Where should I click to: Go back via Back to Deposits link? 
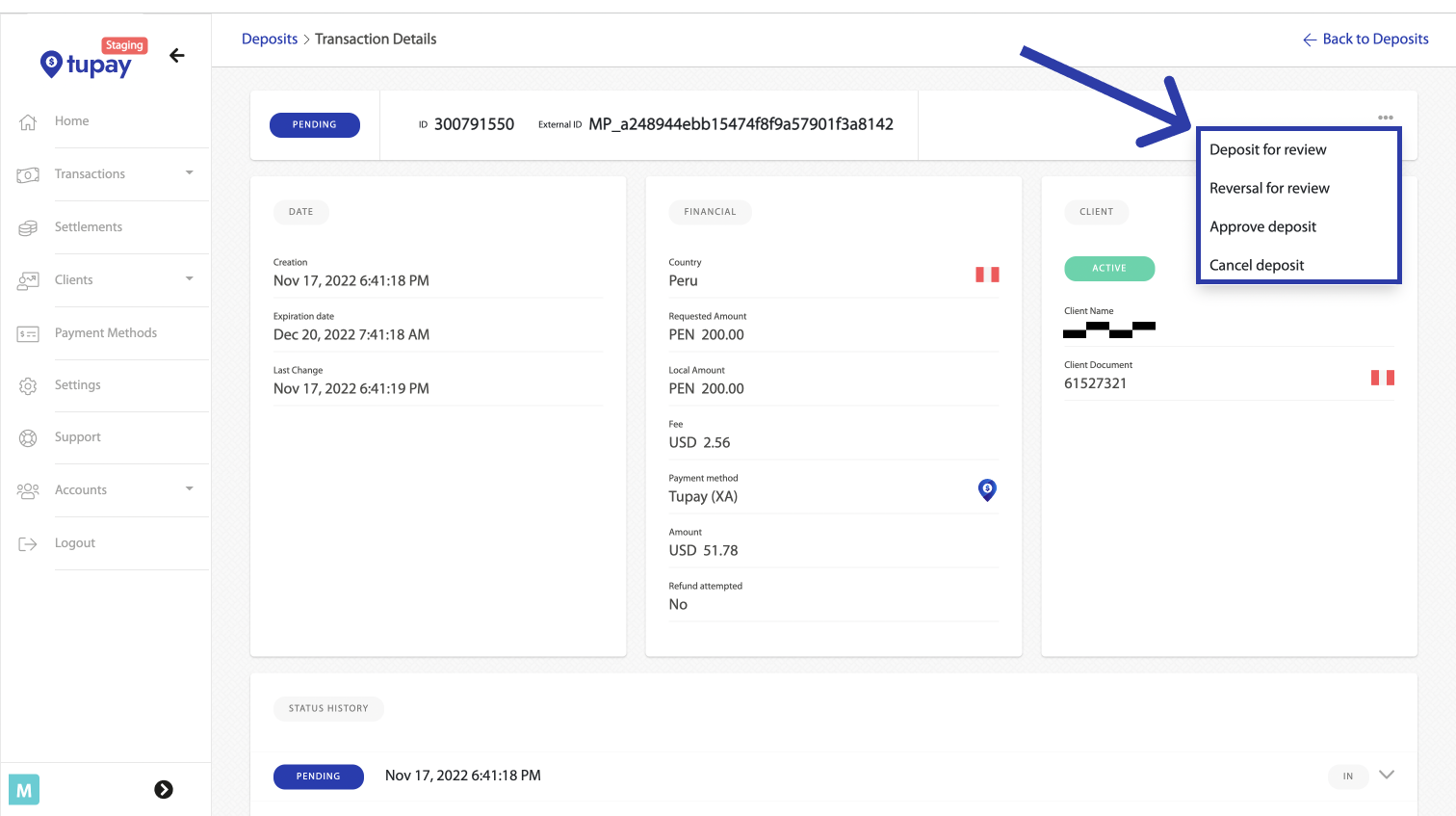tap(1365, 39)
